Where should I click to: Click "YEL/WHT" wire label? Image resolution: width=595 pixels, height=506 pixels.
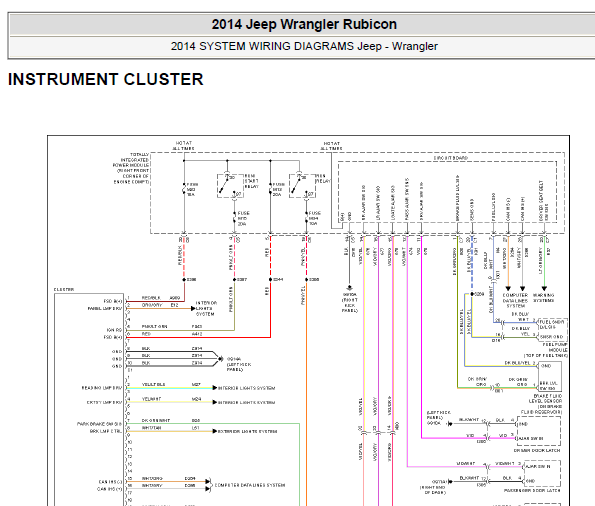point(151,399)
